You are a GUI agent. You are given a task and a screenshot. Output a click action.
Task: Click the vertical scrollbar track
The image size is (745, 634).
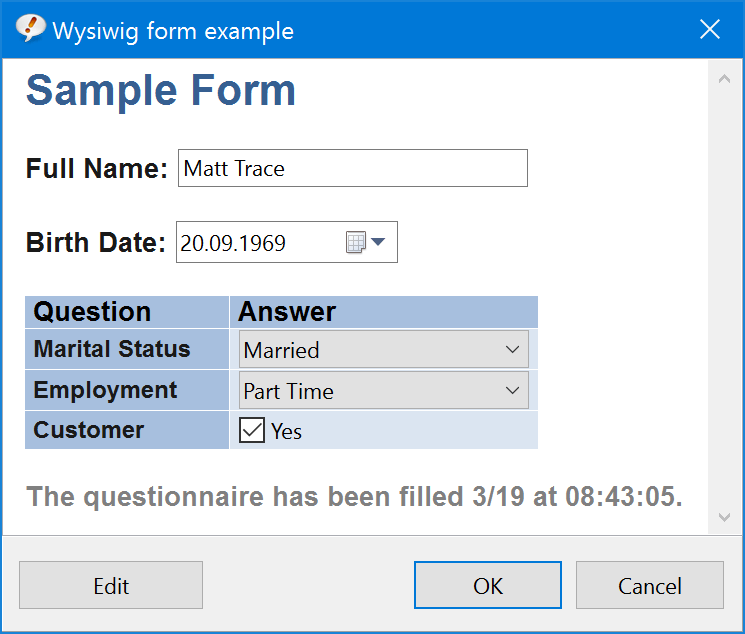725,300
